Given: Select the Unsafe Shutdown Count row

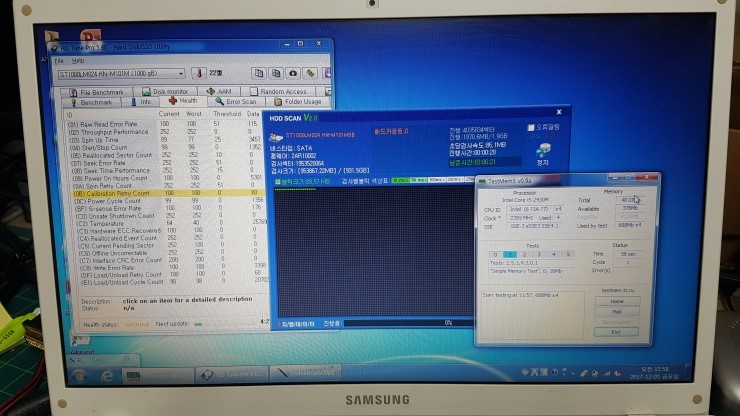Looking at the screenshot, I should [170, 216].
